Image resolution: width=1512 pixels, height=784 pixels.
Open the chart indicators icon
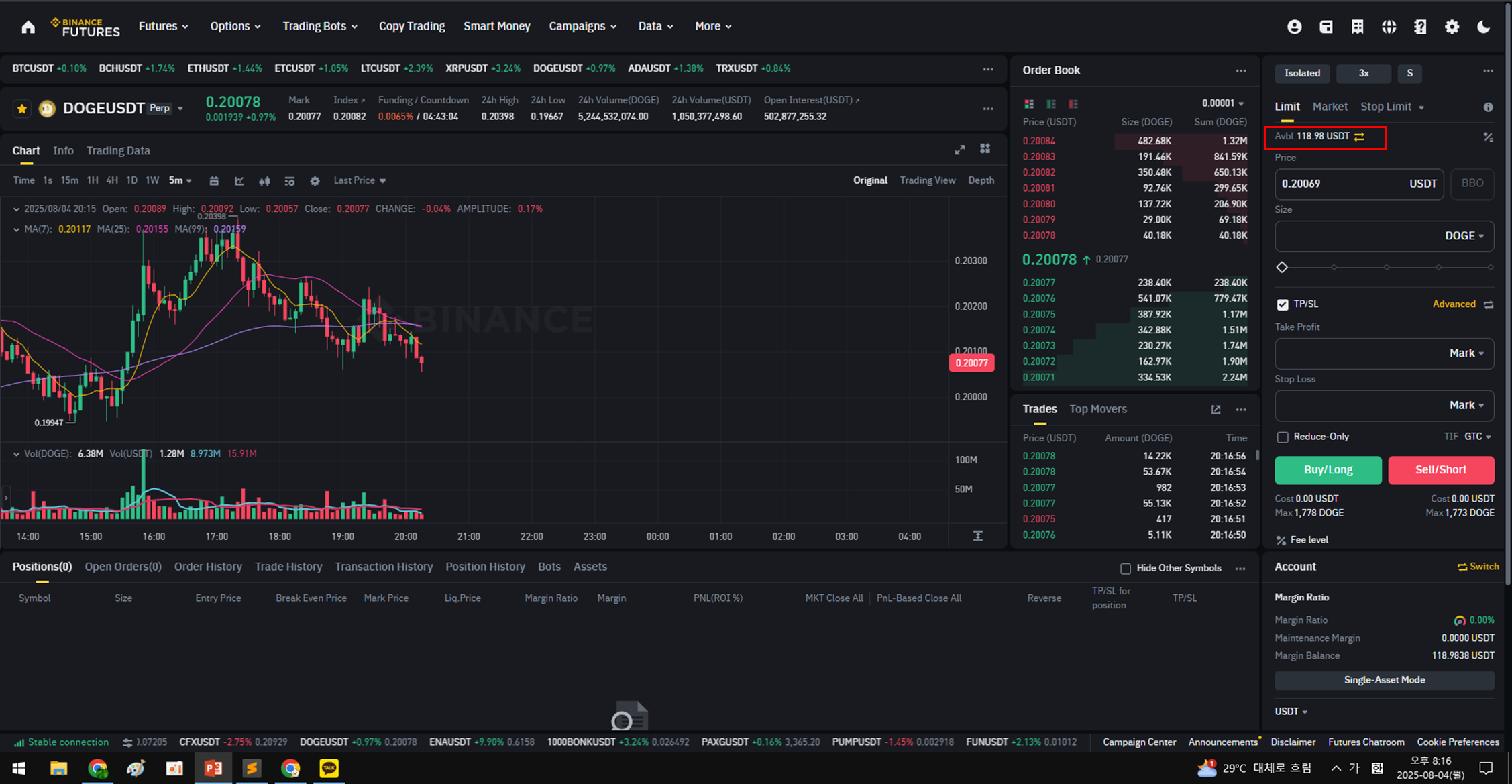tap(239, 181)
